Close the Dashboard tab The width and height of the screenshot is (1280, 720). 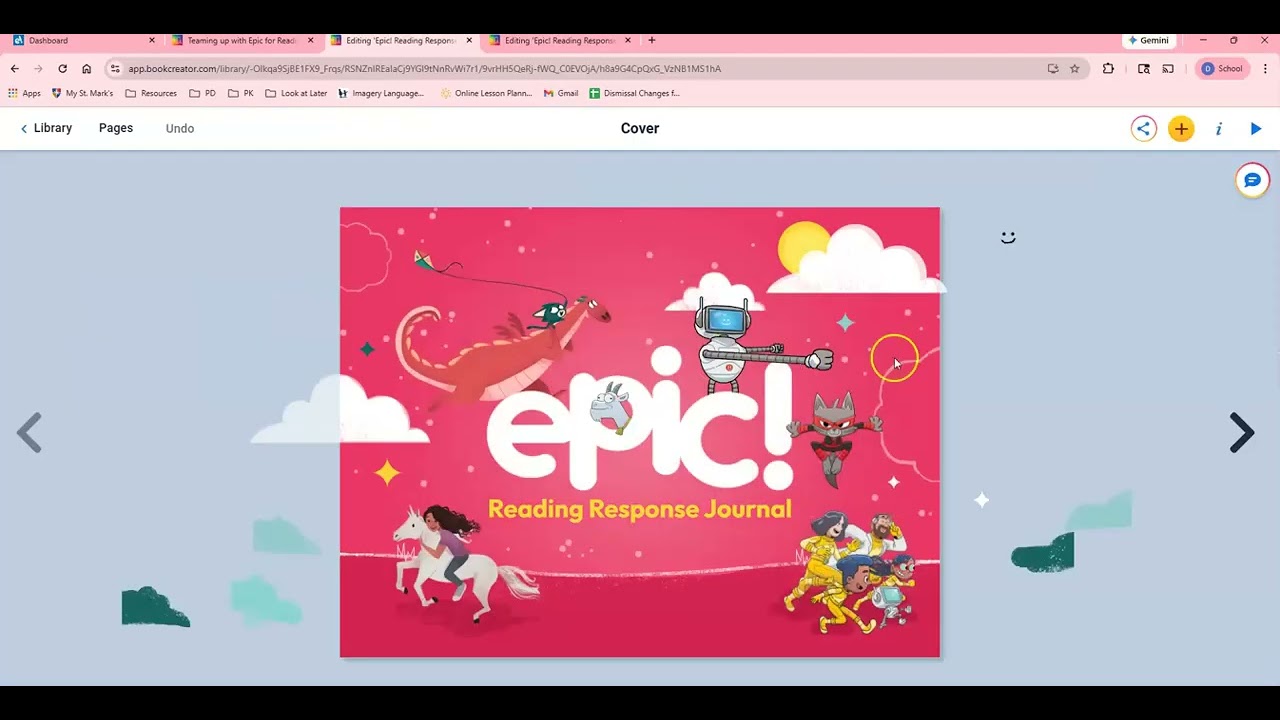click(x=152, y=41)
